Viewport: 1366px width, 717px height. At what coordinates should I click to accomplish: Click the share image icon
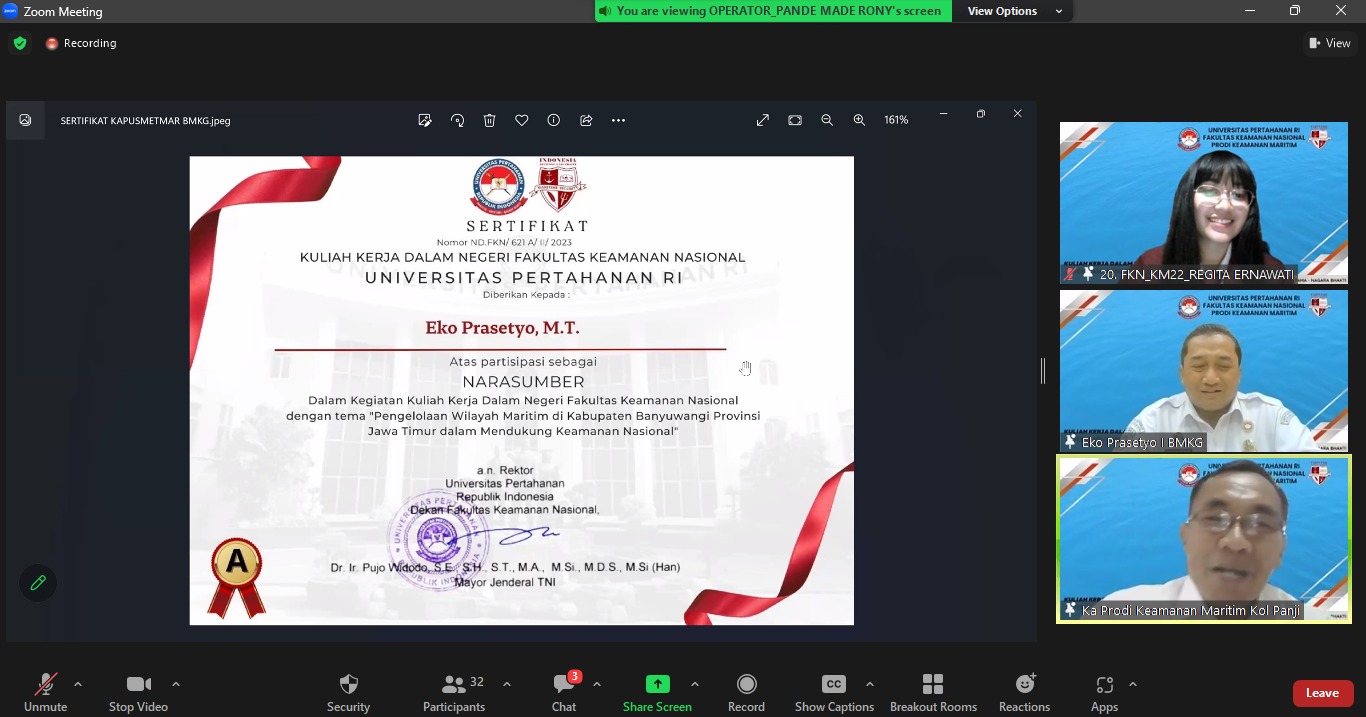[x=586, y=120]
